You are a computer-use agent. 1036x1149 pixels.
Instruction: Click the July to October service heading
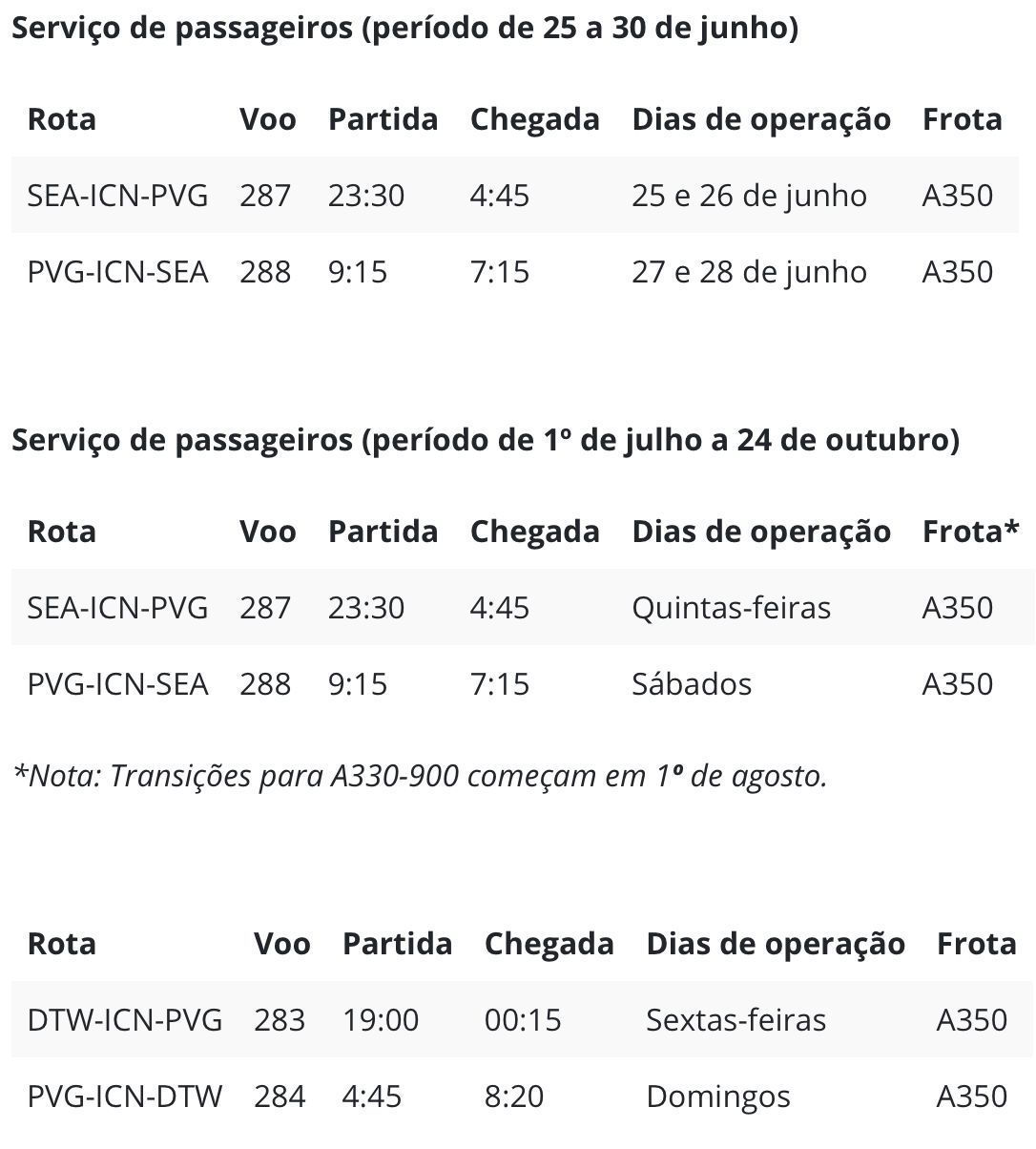[x=486, y=441]
